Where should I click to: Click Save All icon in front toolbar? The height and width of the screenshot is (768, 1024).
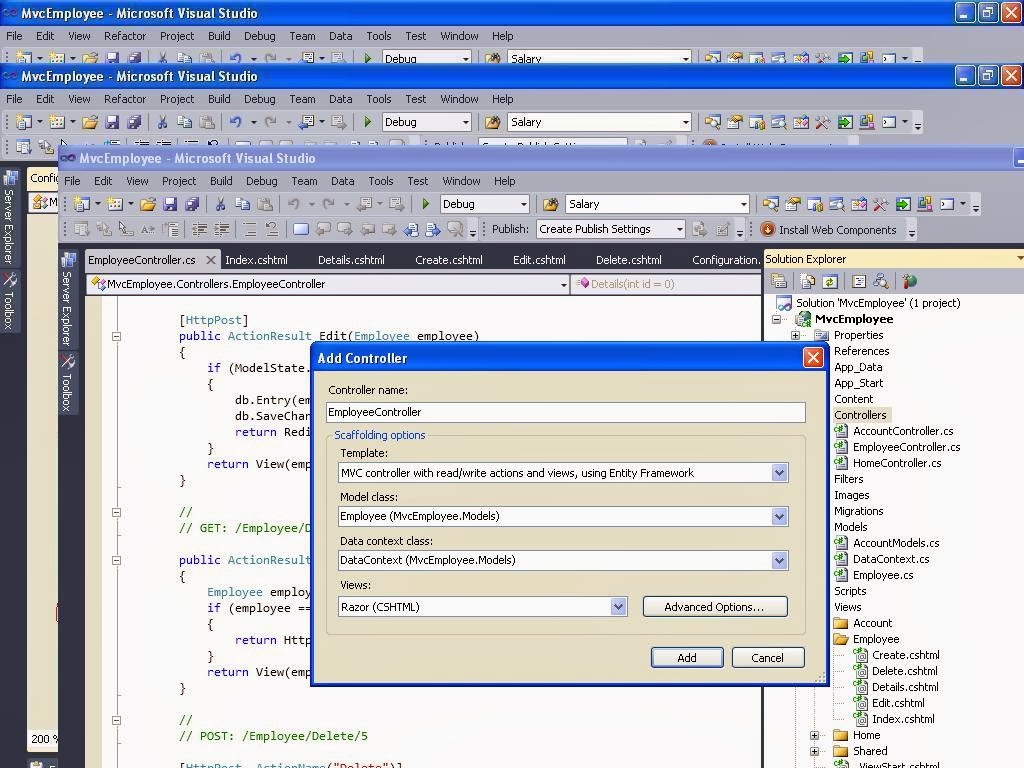pos(192,204)
